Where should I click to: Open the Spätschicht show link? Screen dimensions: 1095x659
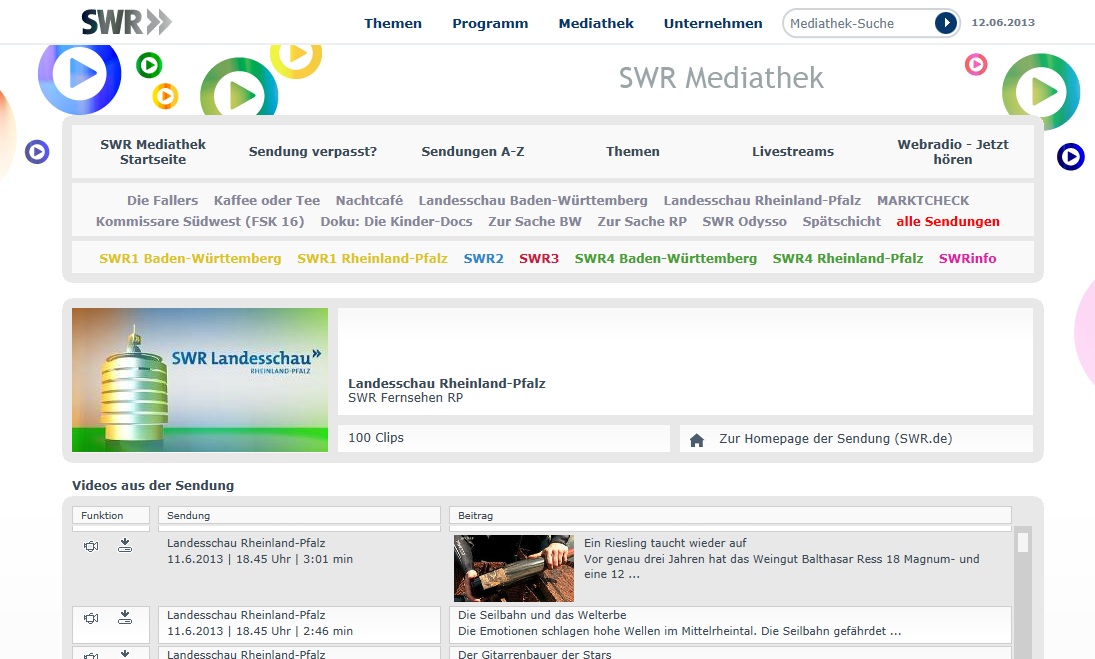click(842, 221)
